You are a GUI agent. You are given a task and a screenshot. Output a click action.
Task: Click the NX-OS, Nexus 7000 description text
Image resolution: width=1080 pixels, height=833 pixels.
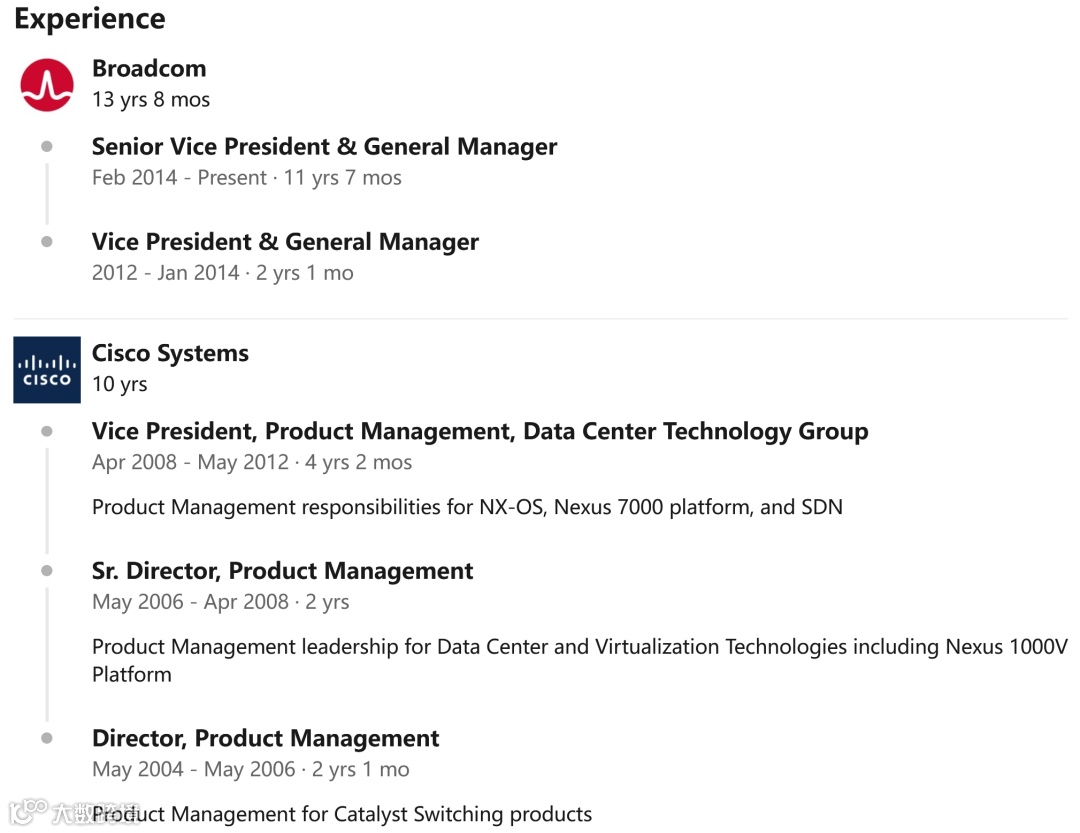[x=467, y=507]
